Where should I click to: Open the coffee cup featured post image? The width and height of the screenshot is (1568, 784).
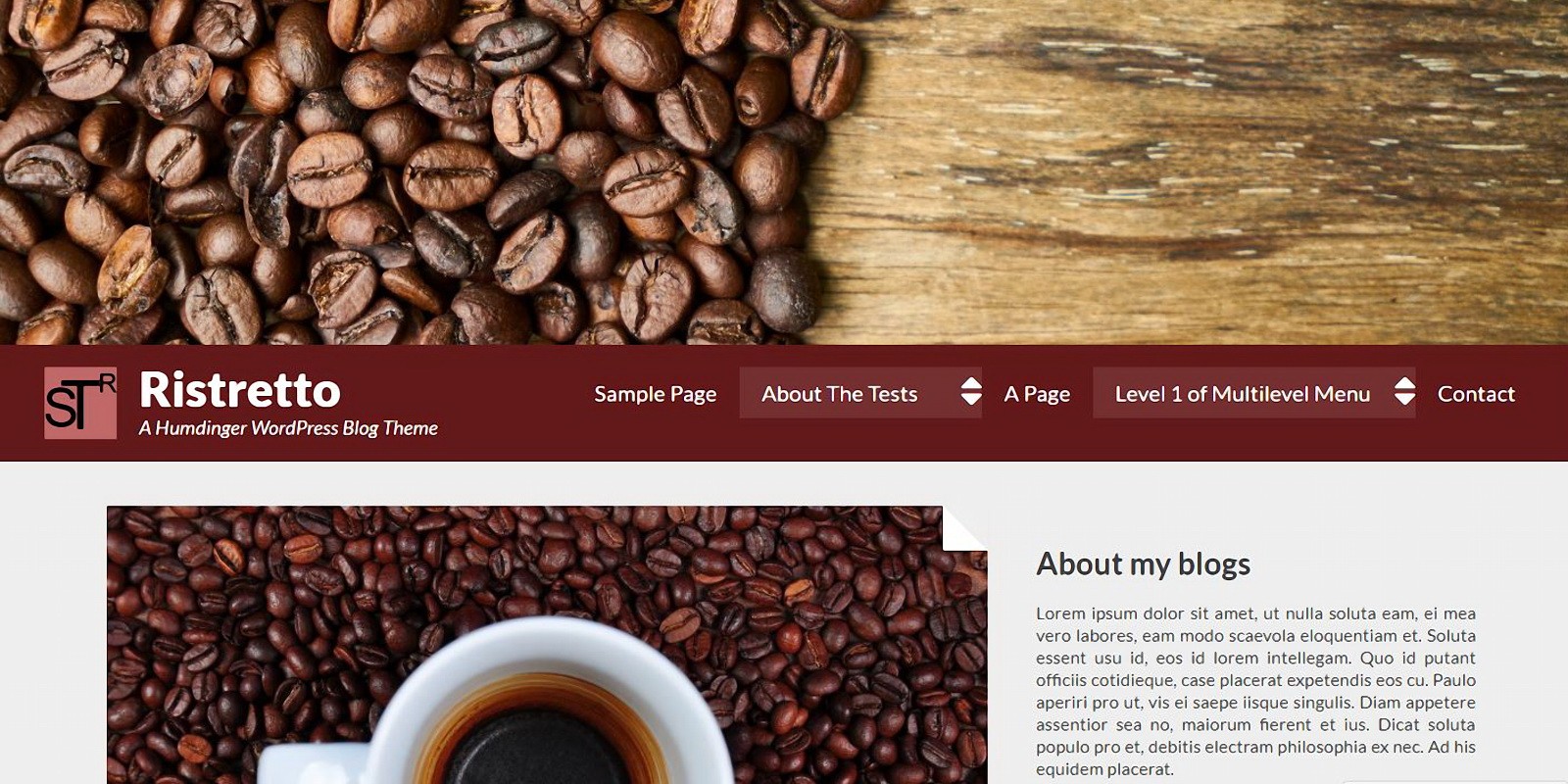547,645
